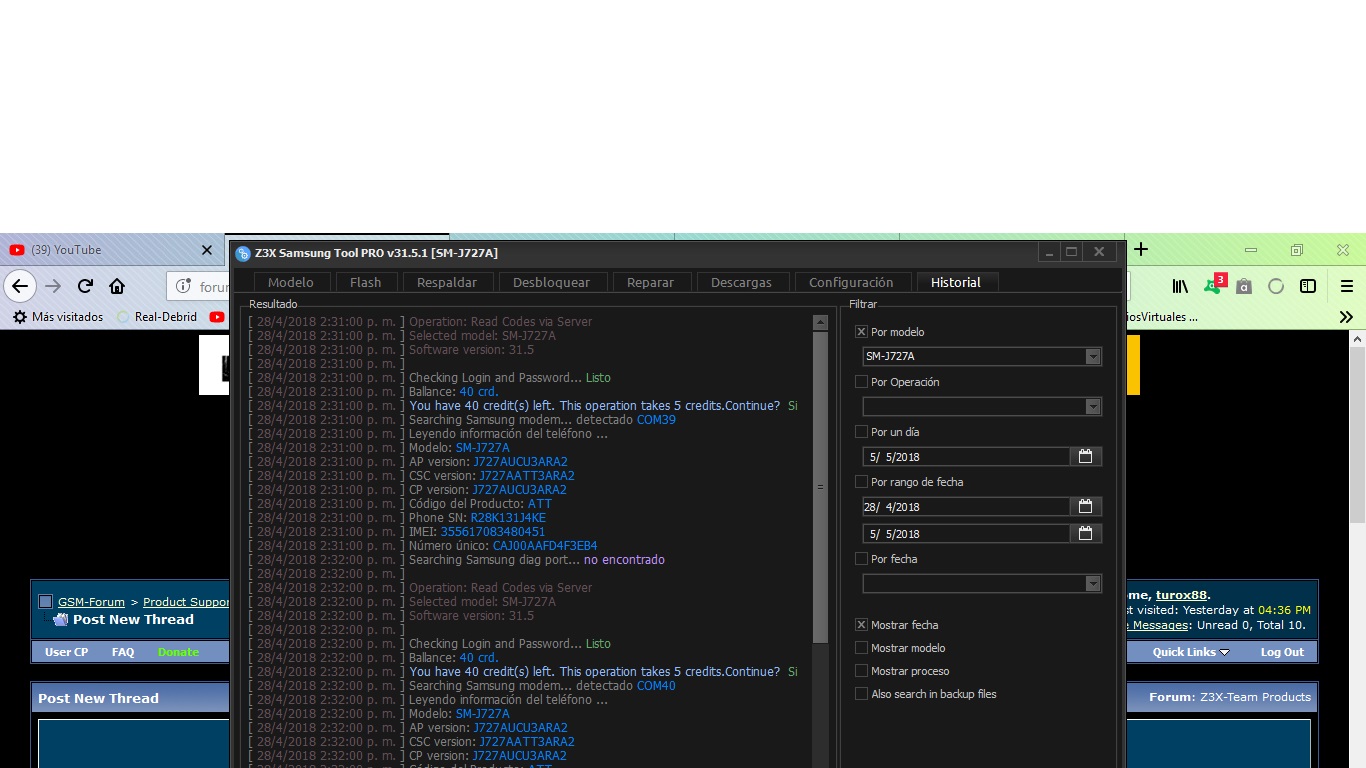Image resolution: width=1366 pixels, height=768 pixels.
Task: Click the Phone SN value R28K131J4KE
Action: [508, 518]
